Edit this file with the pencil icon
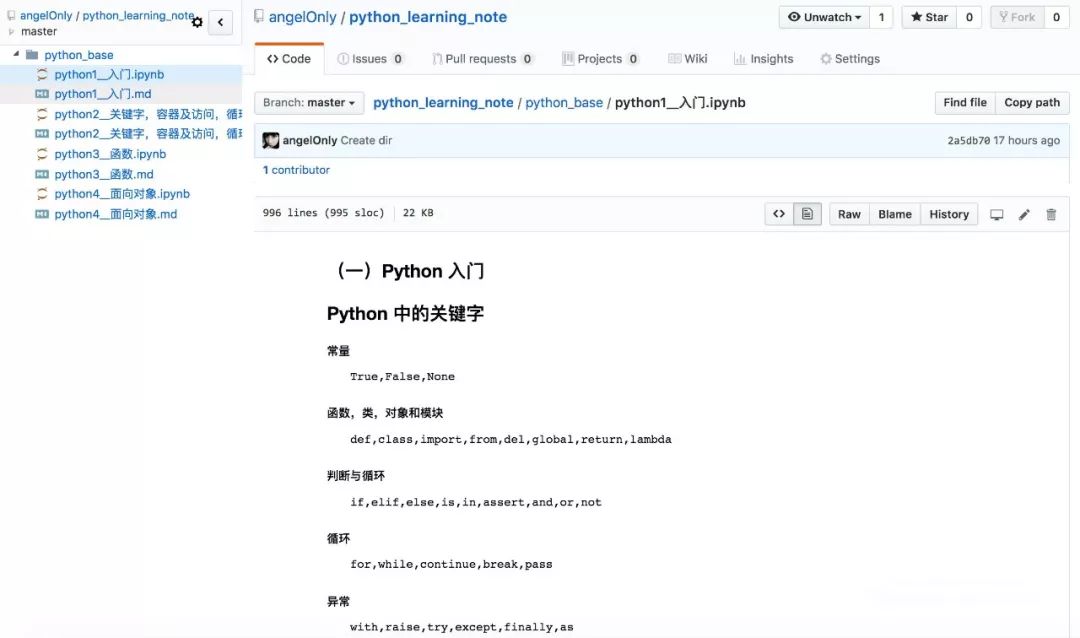 [x=1024, y=215]
